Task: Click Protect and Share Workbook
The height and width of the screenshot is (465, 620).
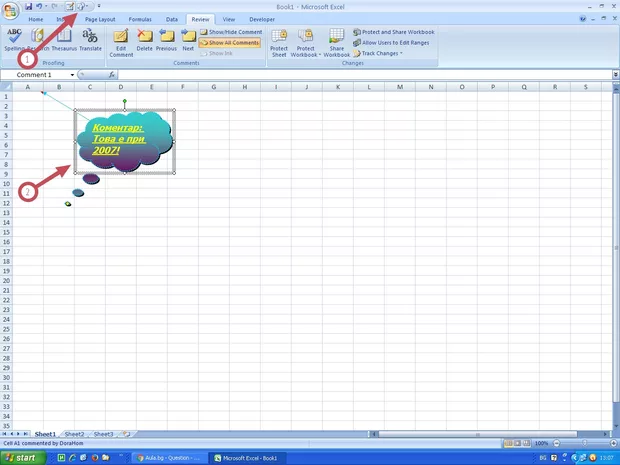Action: (397, 32)
